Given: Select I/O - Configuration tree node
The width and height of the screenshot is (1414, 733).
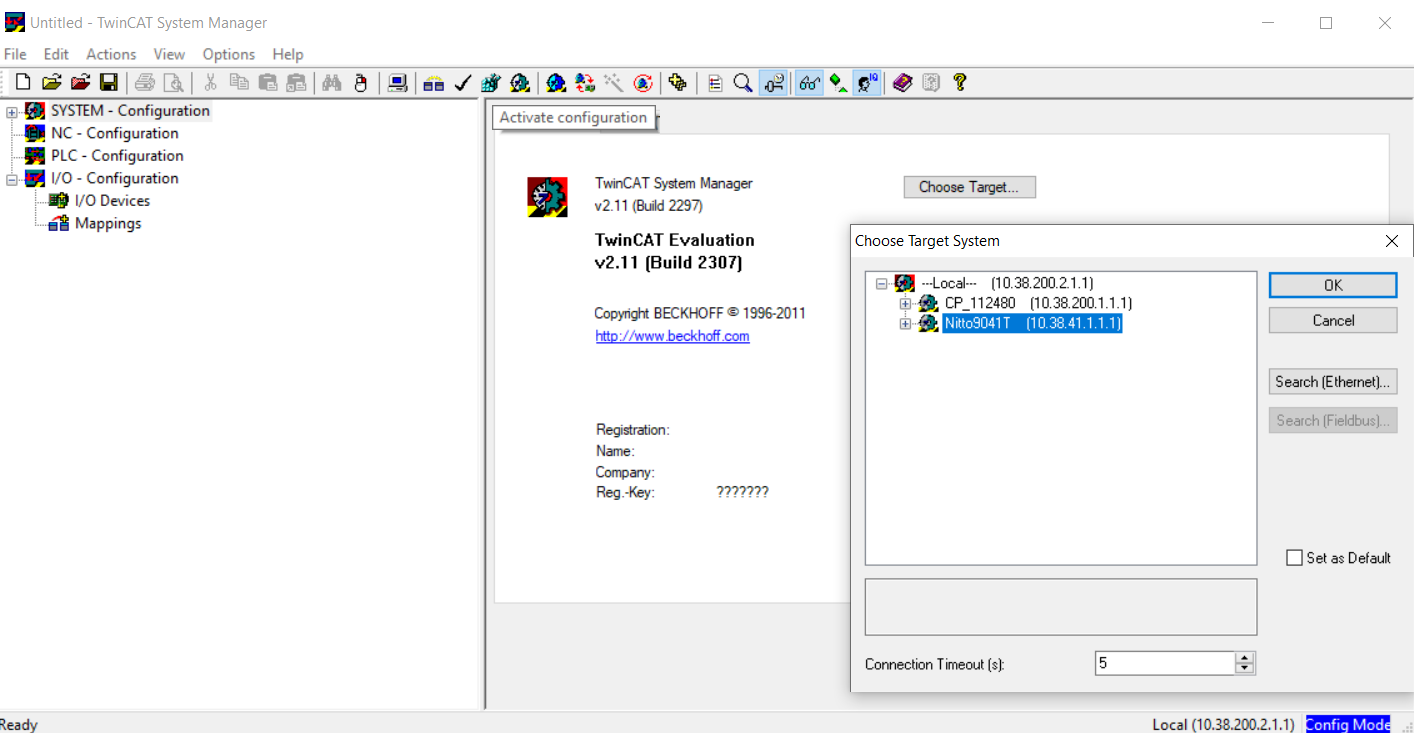Looking at the screenshot, I should pyautogui.click(x=115, y=178).
